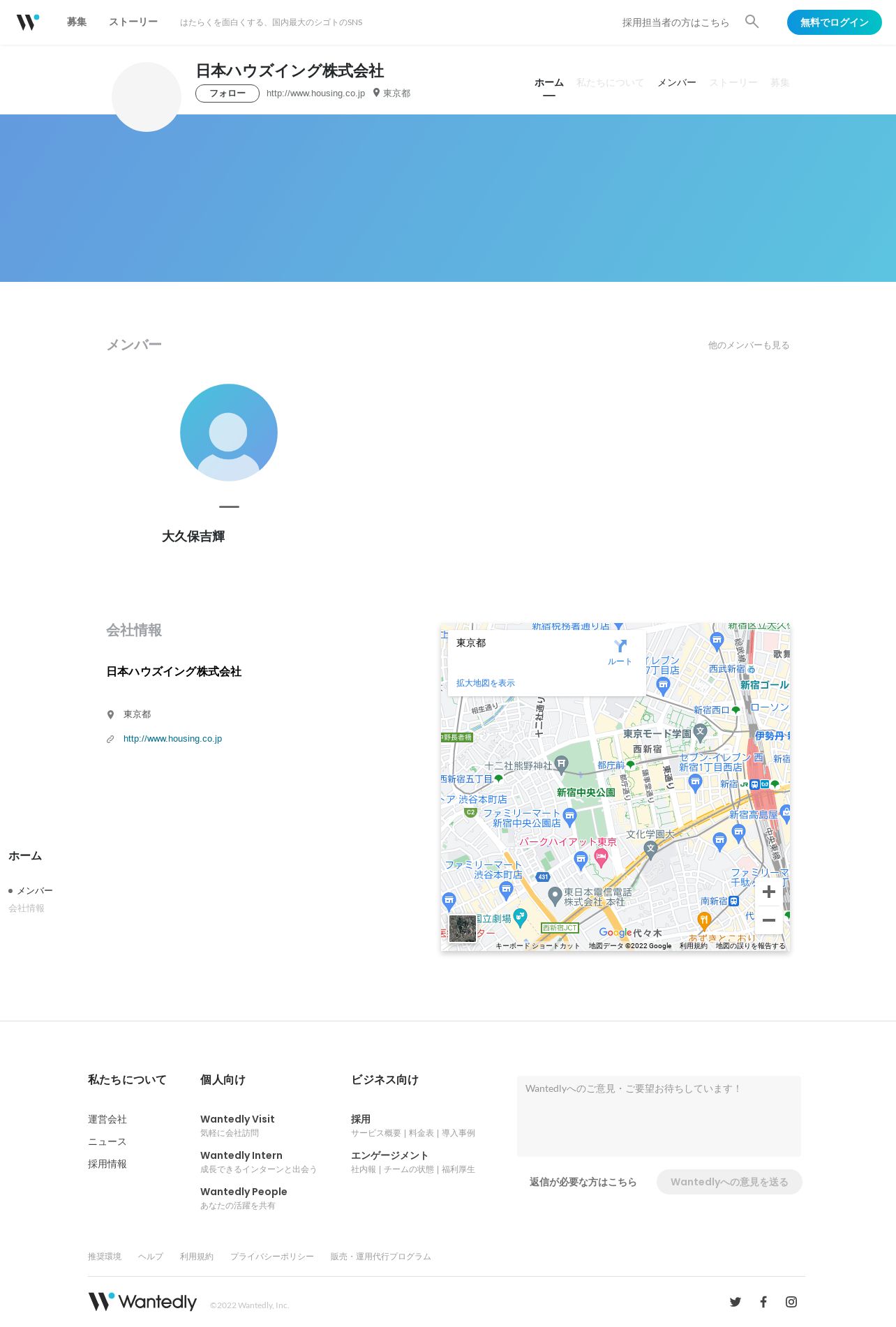Open エンゲージメント footer link

click(389, 1155)
